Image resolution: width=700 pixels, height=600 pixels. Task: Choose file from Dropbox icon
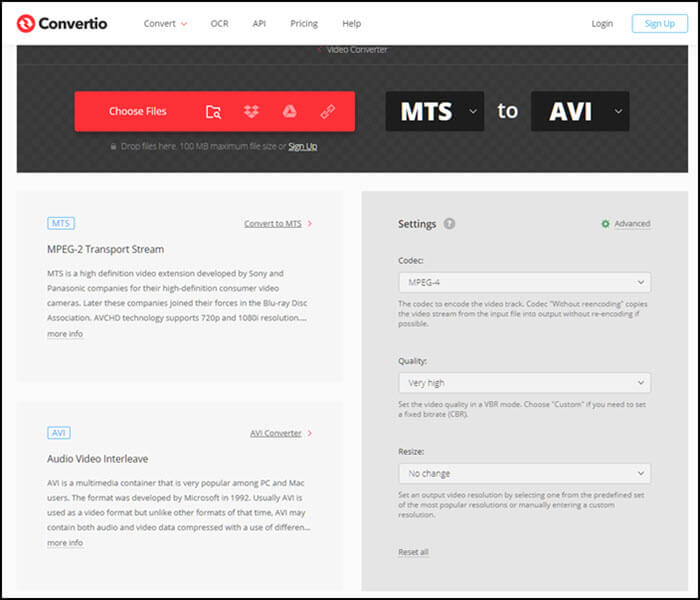coord(250,112)
